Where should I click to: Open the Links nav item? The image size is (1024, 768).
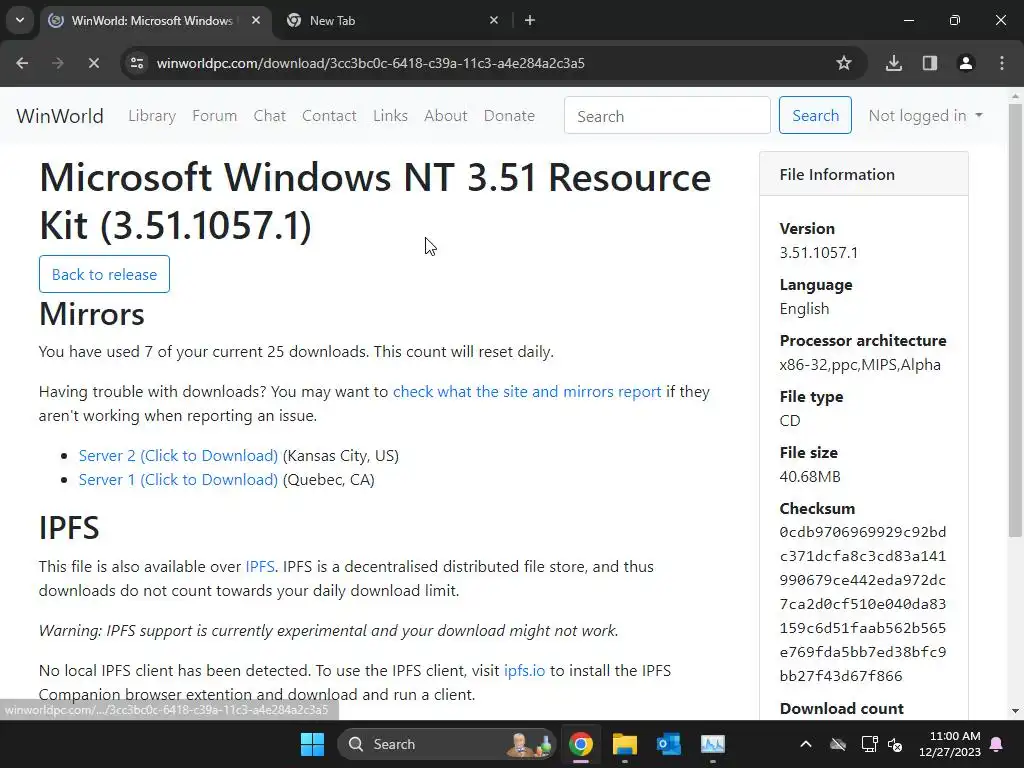(391, 116)
